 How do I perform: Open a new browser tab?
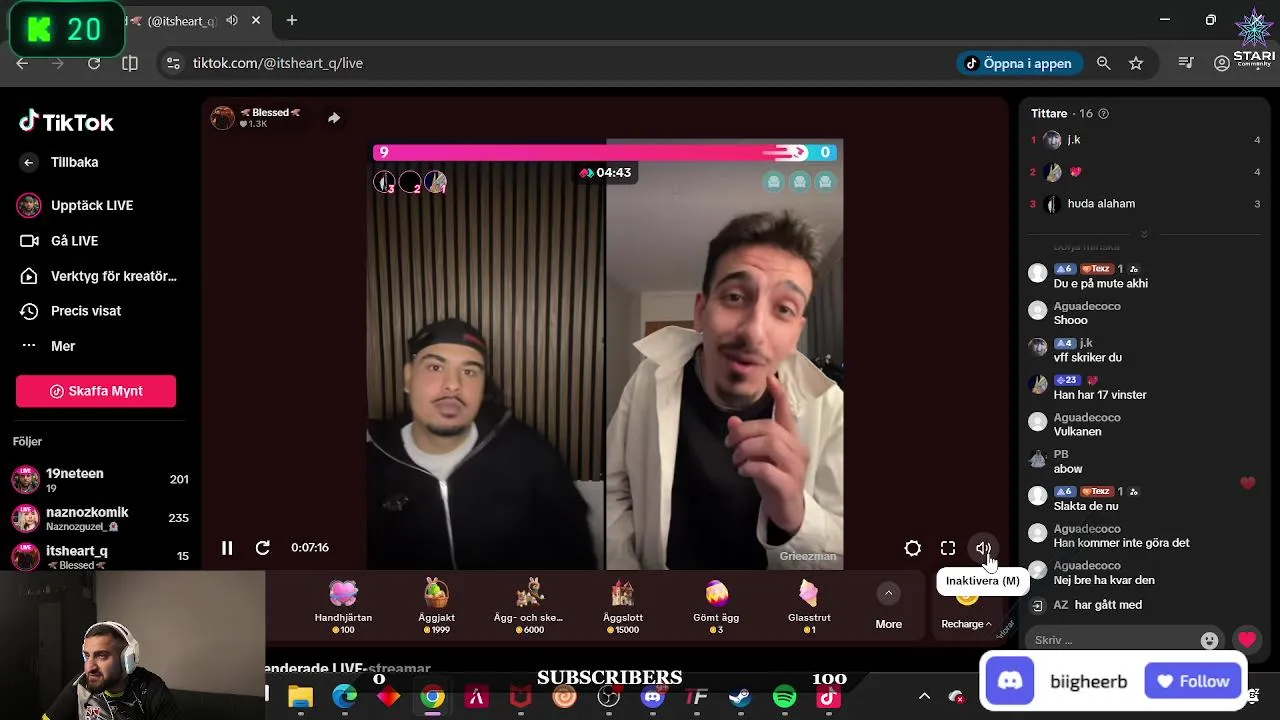[292, 20]
